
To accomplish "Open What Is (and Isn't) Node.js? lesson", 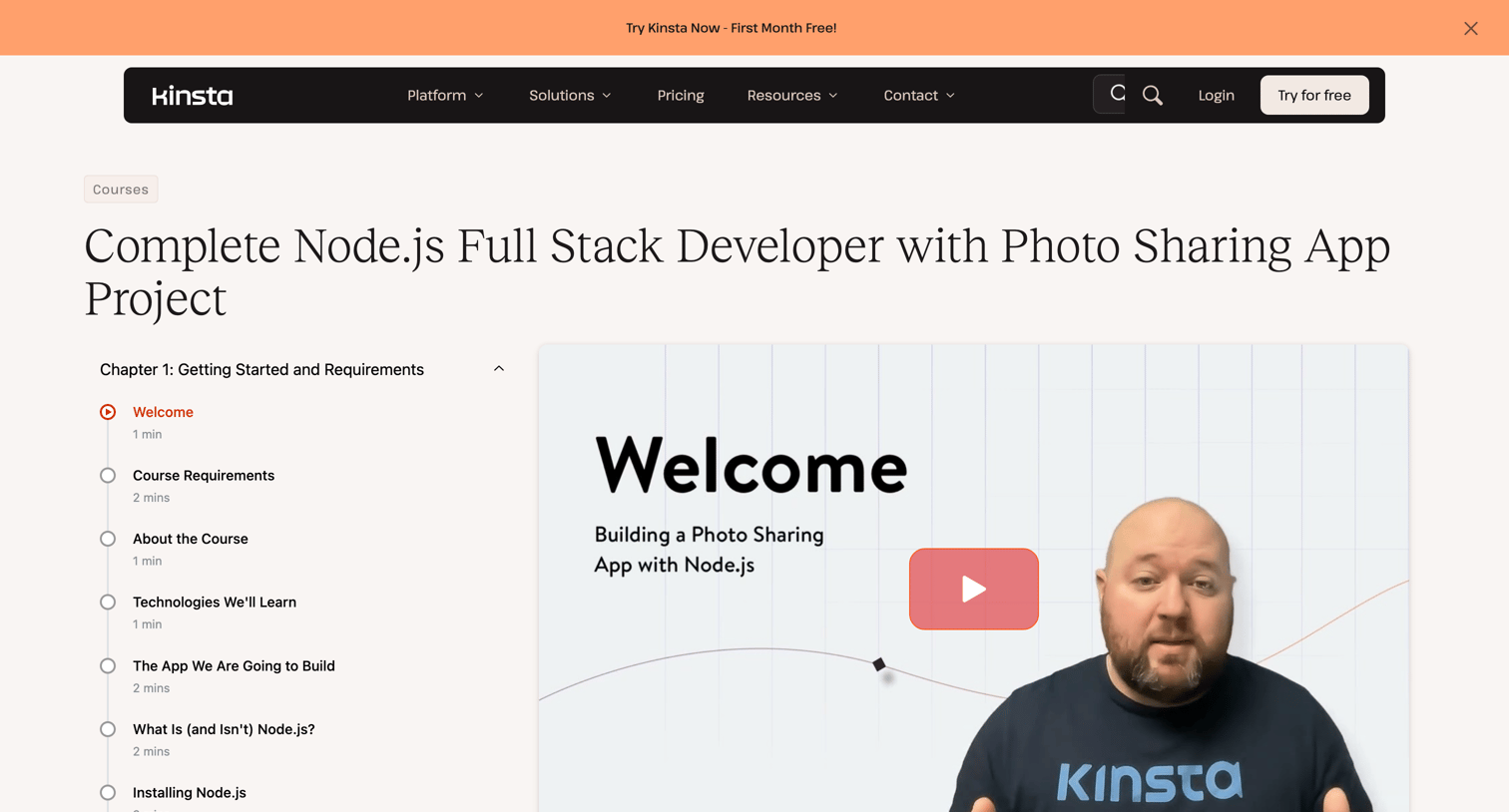I will tap(224, 729).
